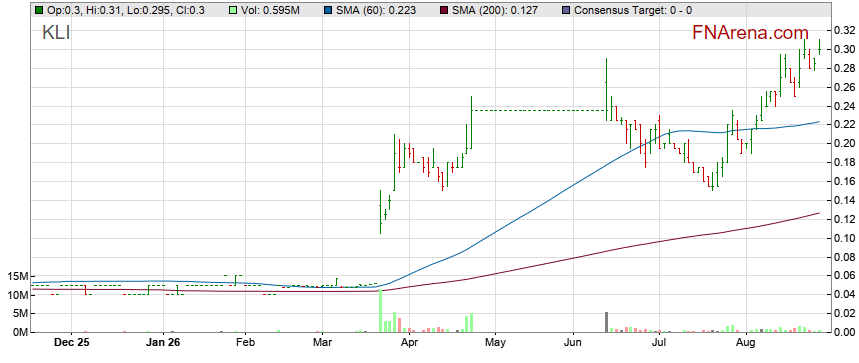Click the green dashed gap line between May and June
The image size is (859, 363).
[x=538, y=111]
